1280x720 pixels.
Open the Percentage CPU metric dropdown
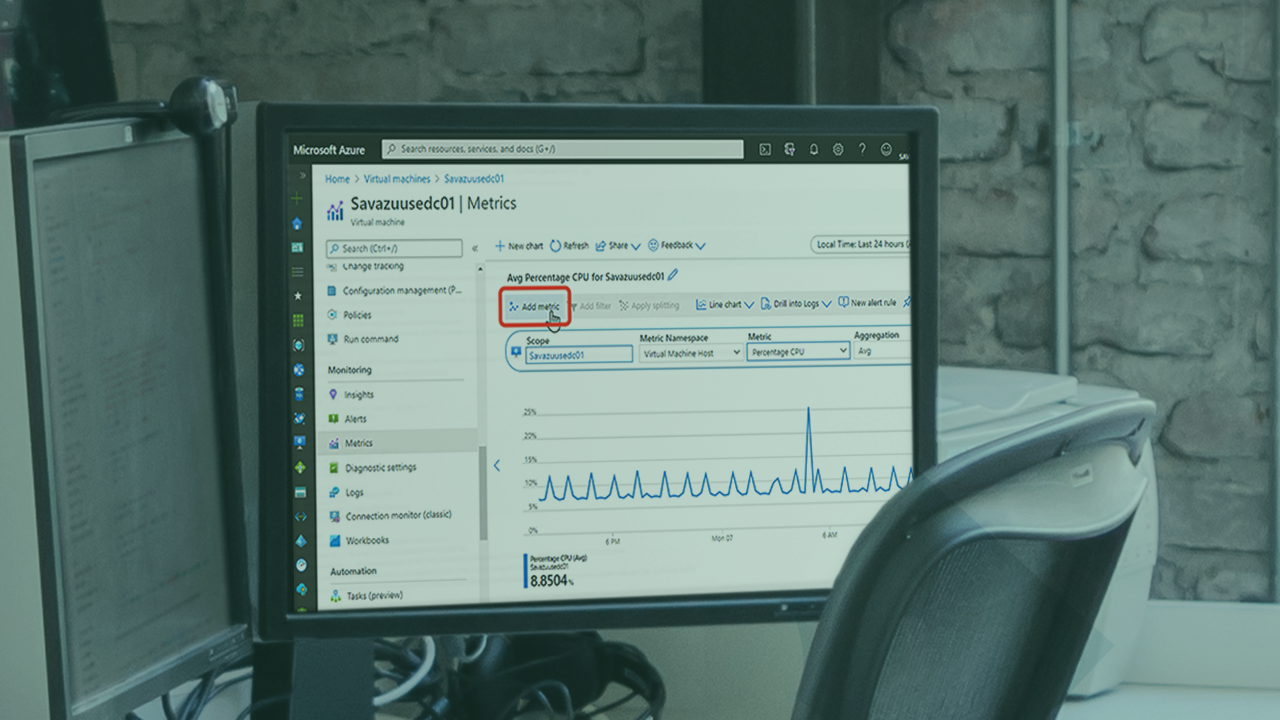coord(798,352)
